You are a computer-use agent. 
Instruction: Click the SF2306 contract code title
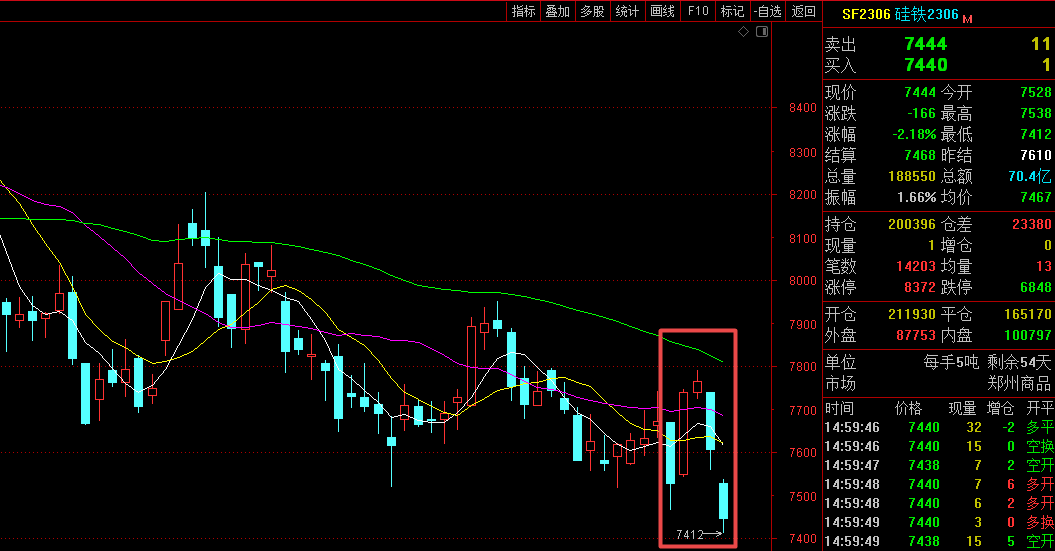tap(864, 15)
